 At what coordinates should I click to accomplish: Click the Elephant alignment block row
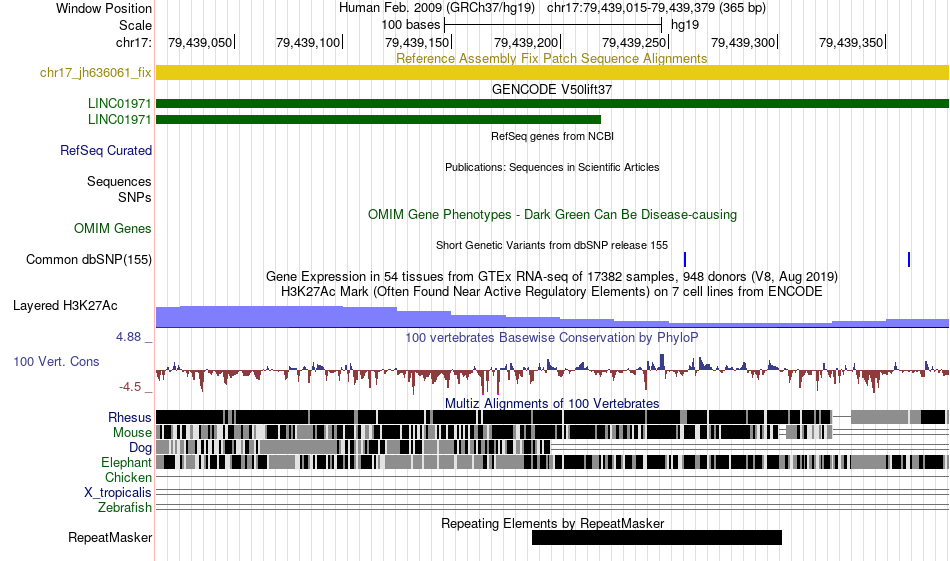pos(552,462)
